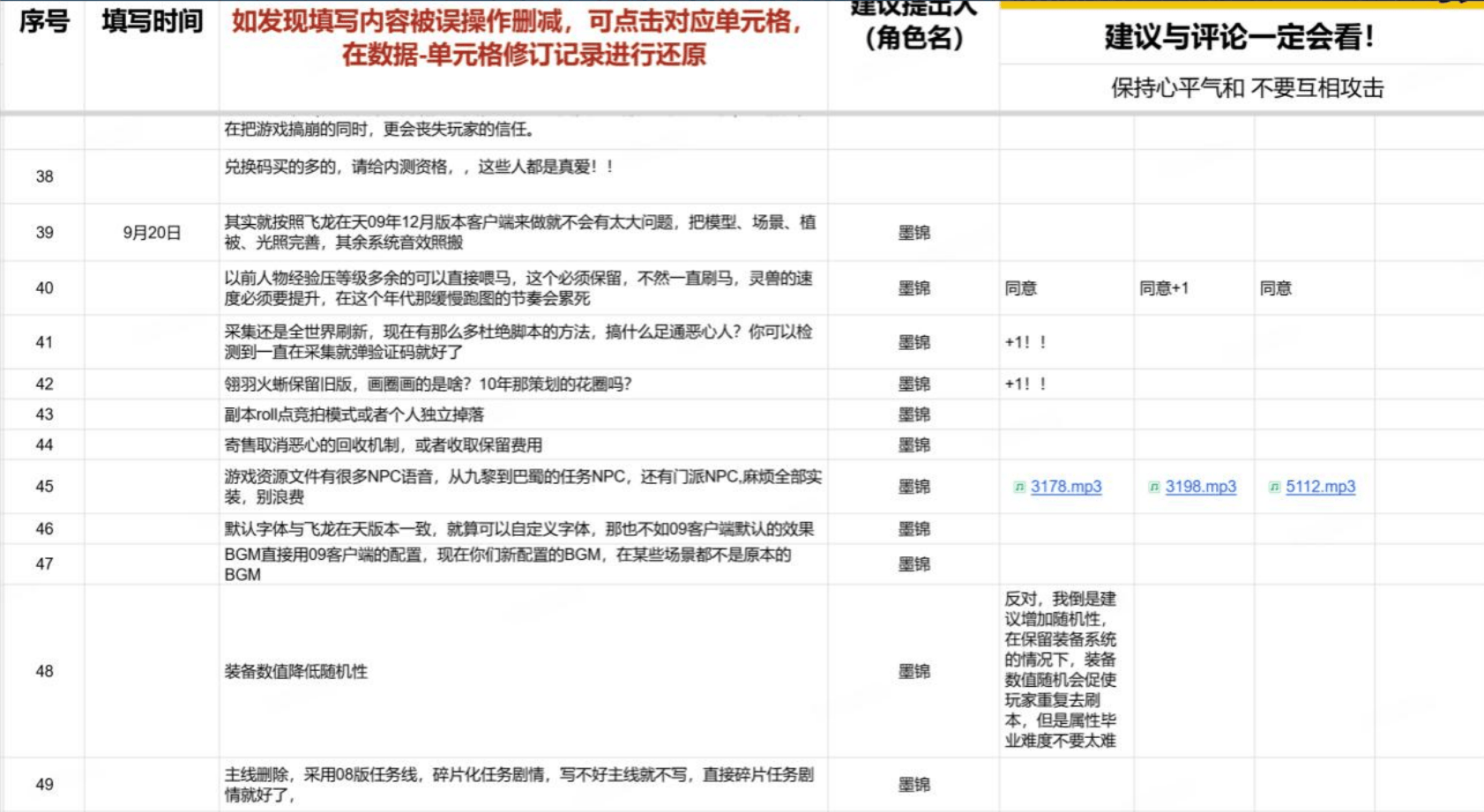Viewport: 1484px width, 812px height.
Task: Click the 保持心平气和 不要互相攻击 subheader
Action: pos(1247,87)
